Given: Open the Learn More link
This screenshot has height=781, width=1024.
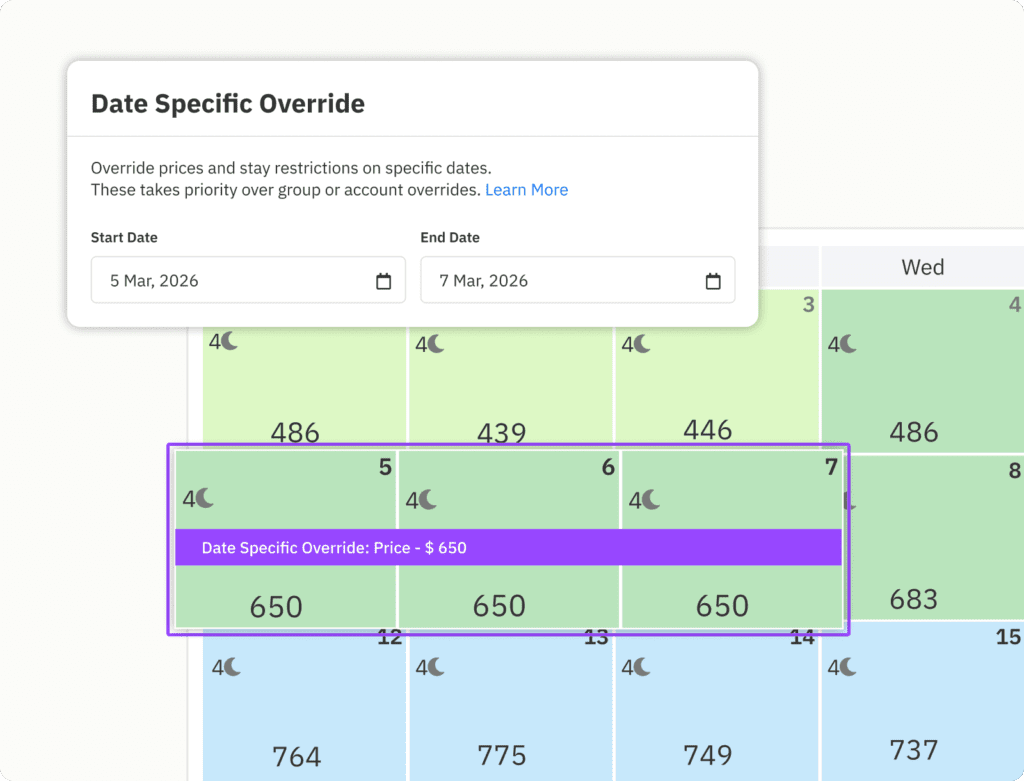Looking at the screenshot, I should 526,190.
